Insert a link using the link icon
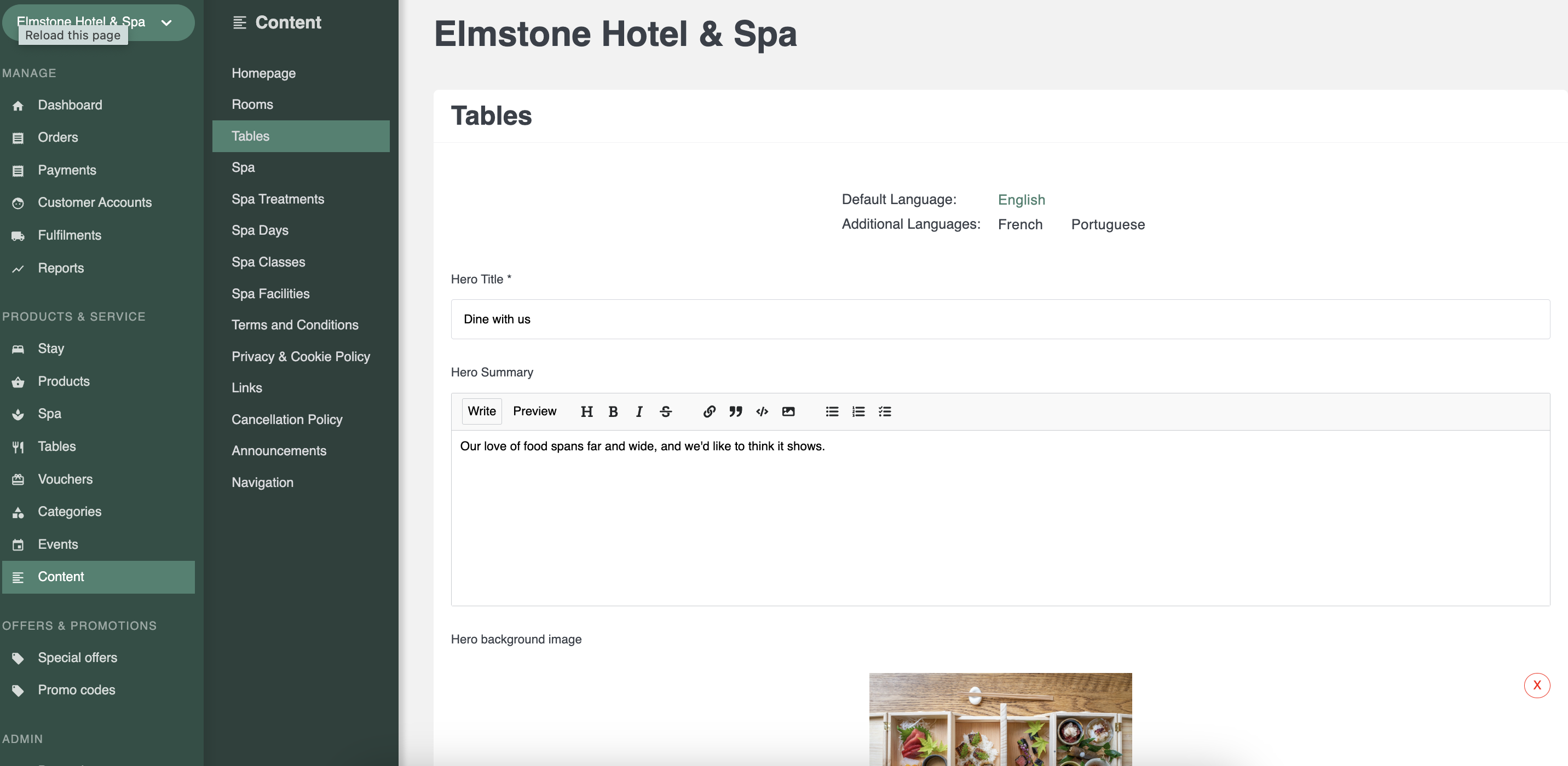1568x766 pixels. point(709,412)
